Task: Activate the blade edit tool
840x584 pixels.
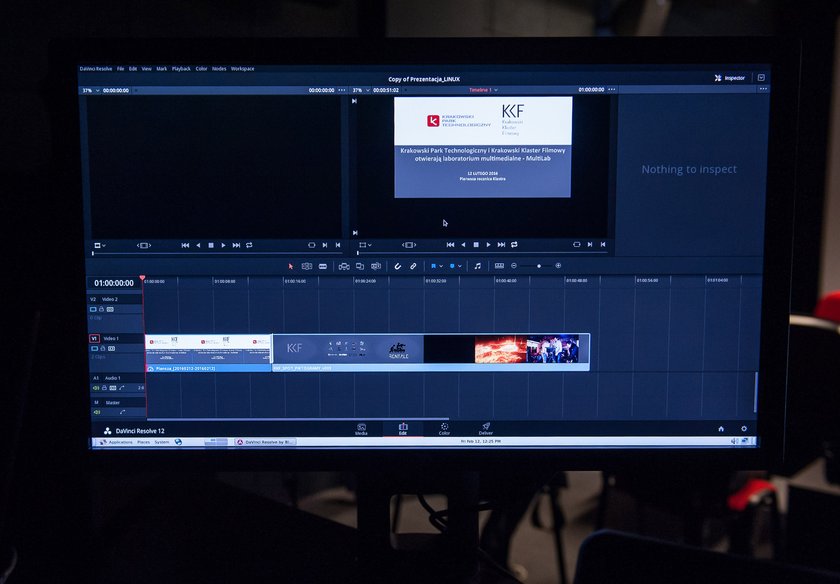Action: (323, 266)
